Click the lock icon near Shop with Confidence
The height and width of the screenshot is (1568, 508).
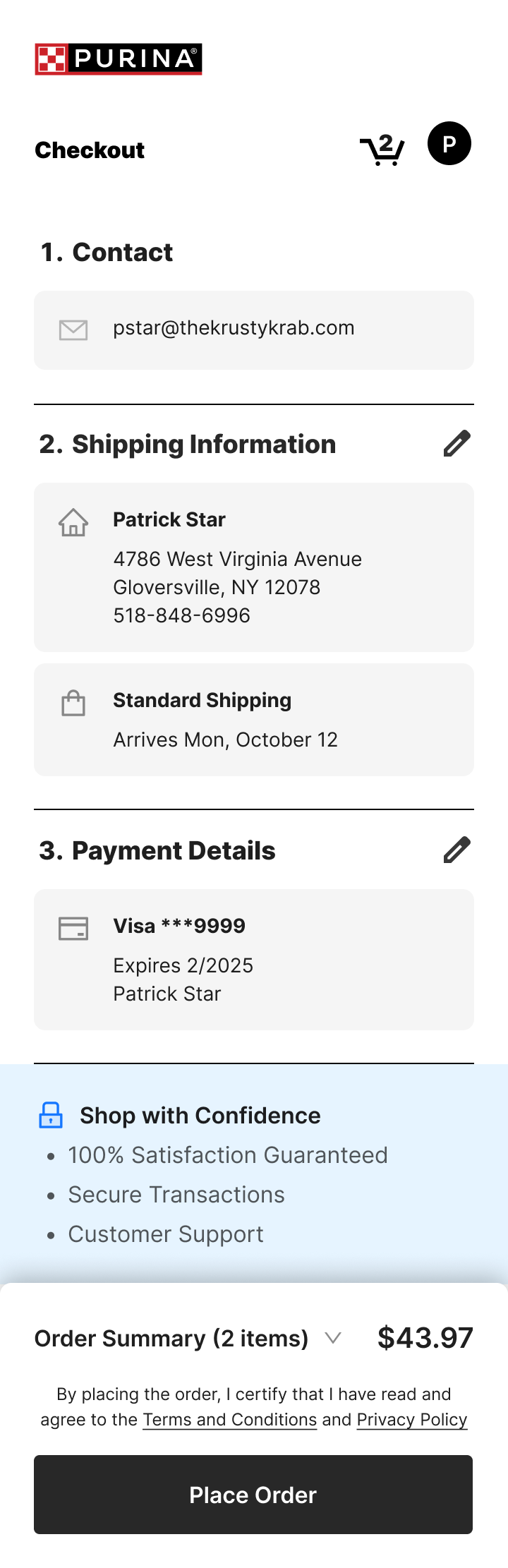51,1116
